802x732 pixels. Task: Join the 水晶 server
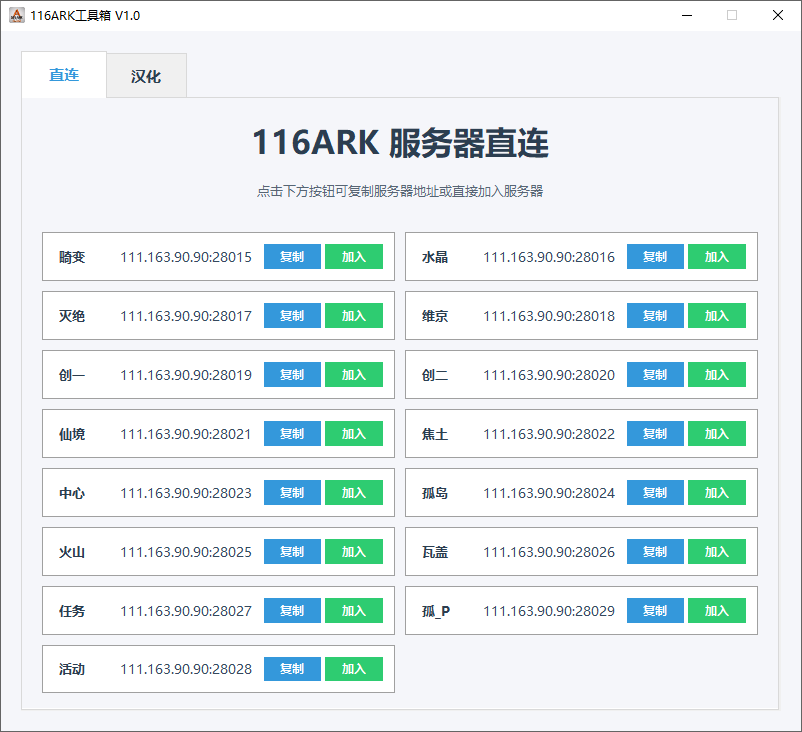(717, 257)
